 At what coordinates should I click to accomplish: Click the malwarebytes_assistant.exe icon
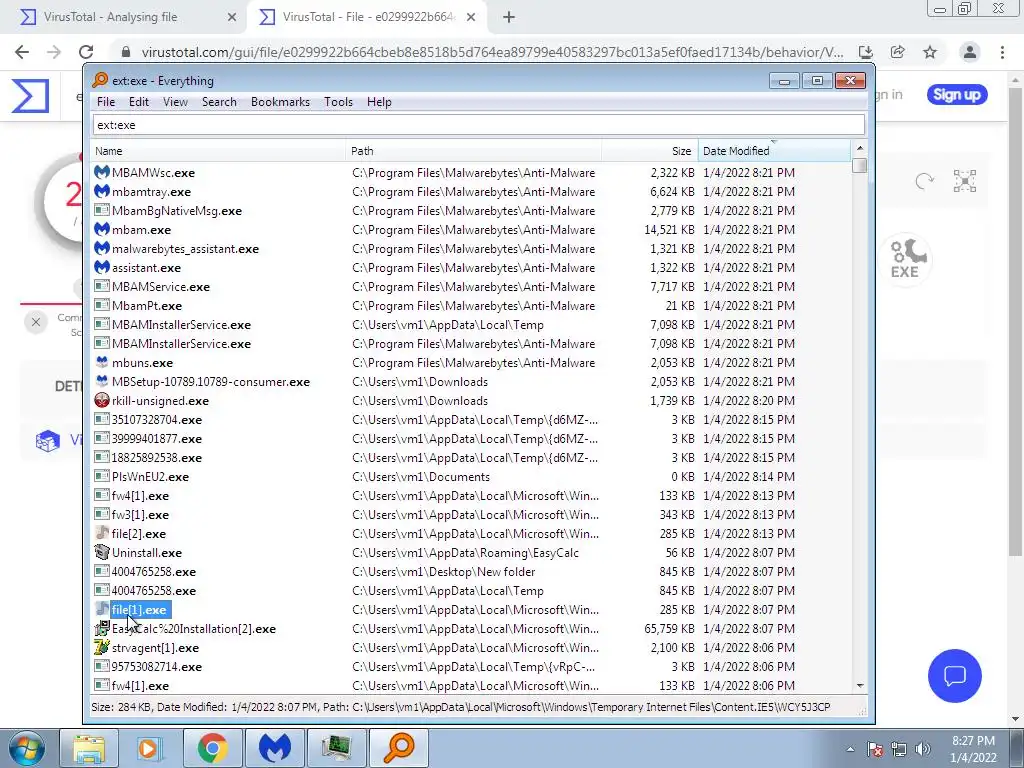click(102, 248)
